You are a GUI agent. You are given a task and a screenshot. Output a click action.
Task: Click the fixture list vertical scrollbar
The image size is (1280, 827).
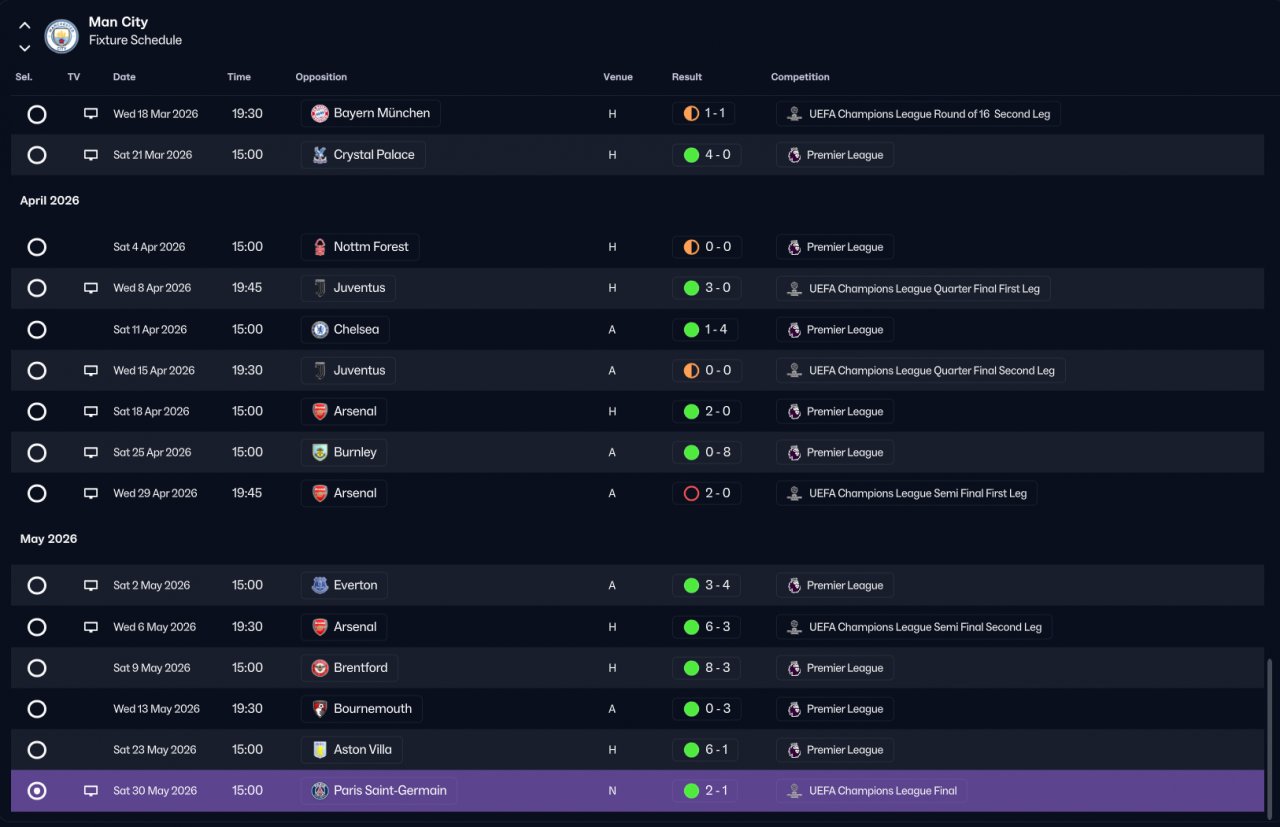(x=1271, y=735)
